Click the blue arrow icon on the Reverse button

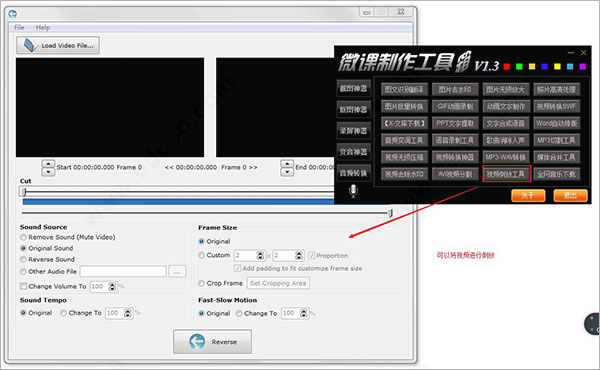[x=197, y=341]
